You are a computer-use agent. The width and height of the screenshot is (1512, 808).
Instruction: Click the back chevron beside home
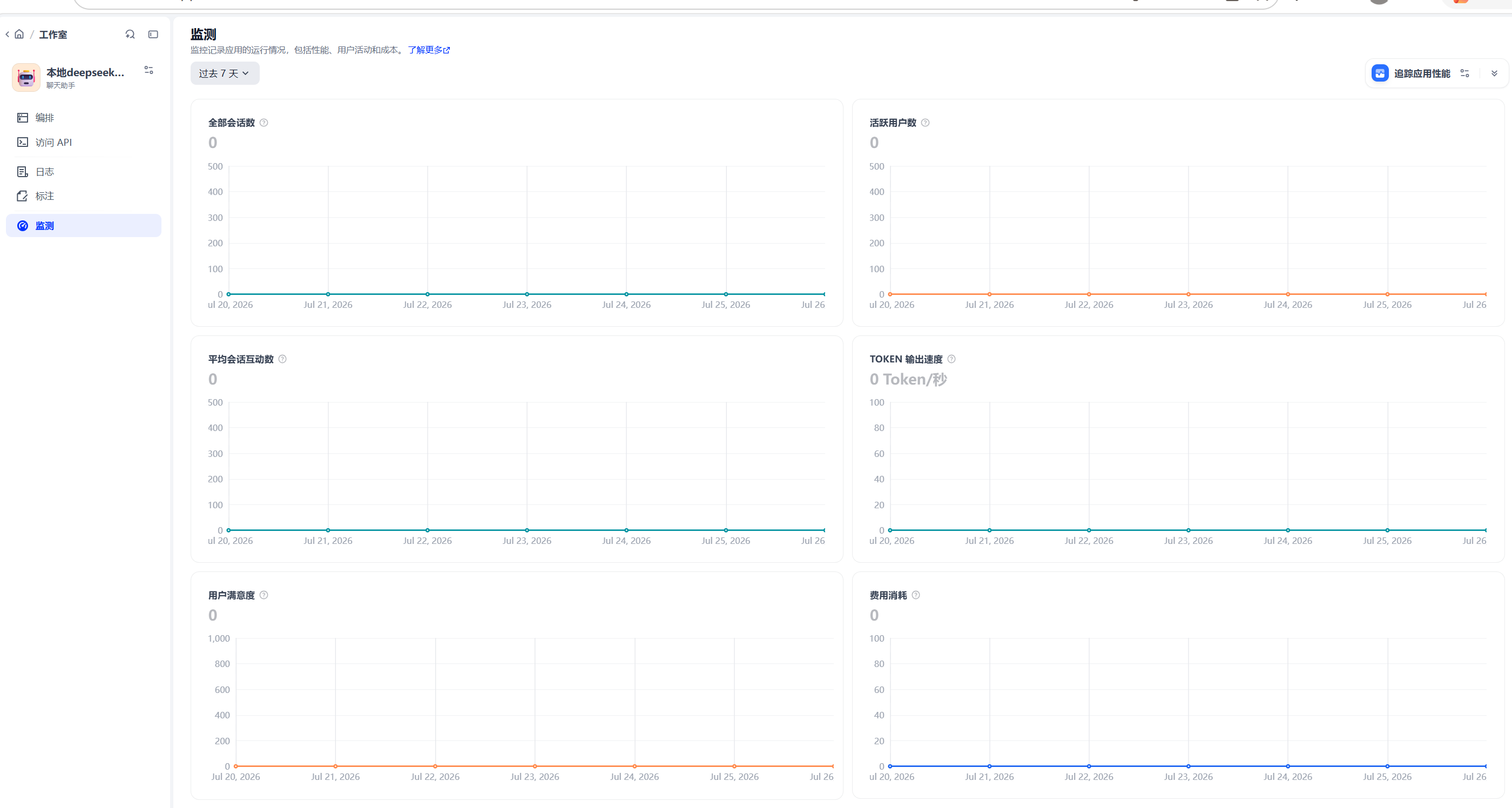[7, 34]
